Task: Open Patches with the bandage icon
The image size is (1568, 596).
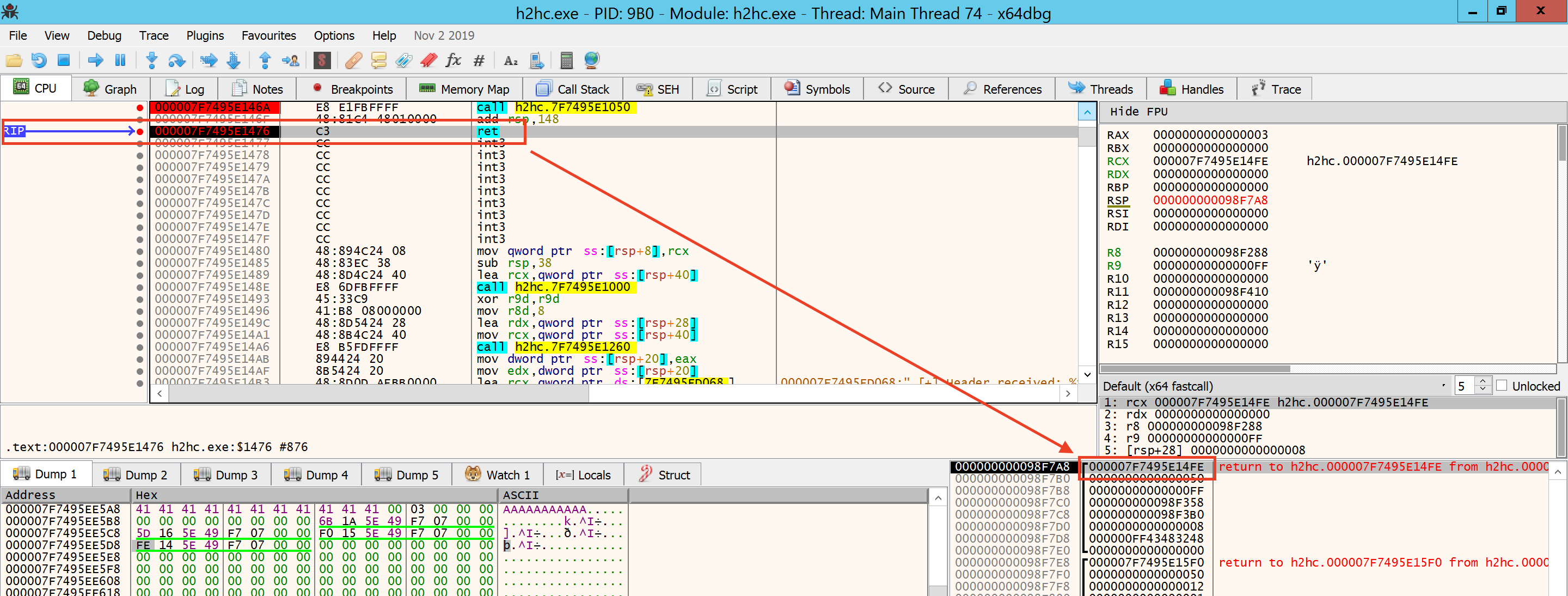Action: [353, 60]
